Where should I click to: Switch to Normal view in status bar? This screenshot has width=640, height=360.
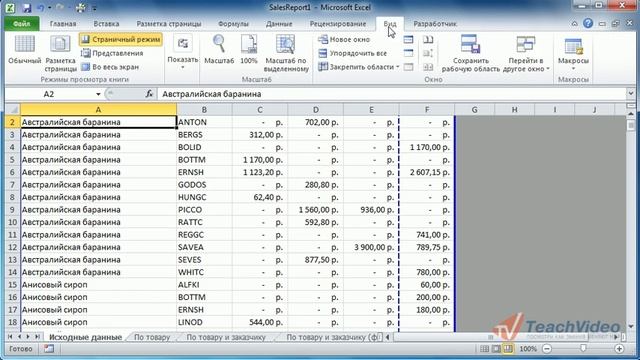tap(484, 349)
